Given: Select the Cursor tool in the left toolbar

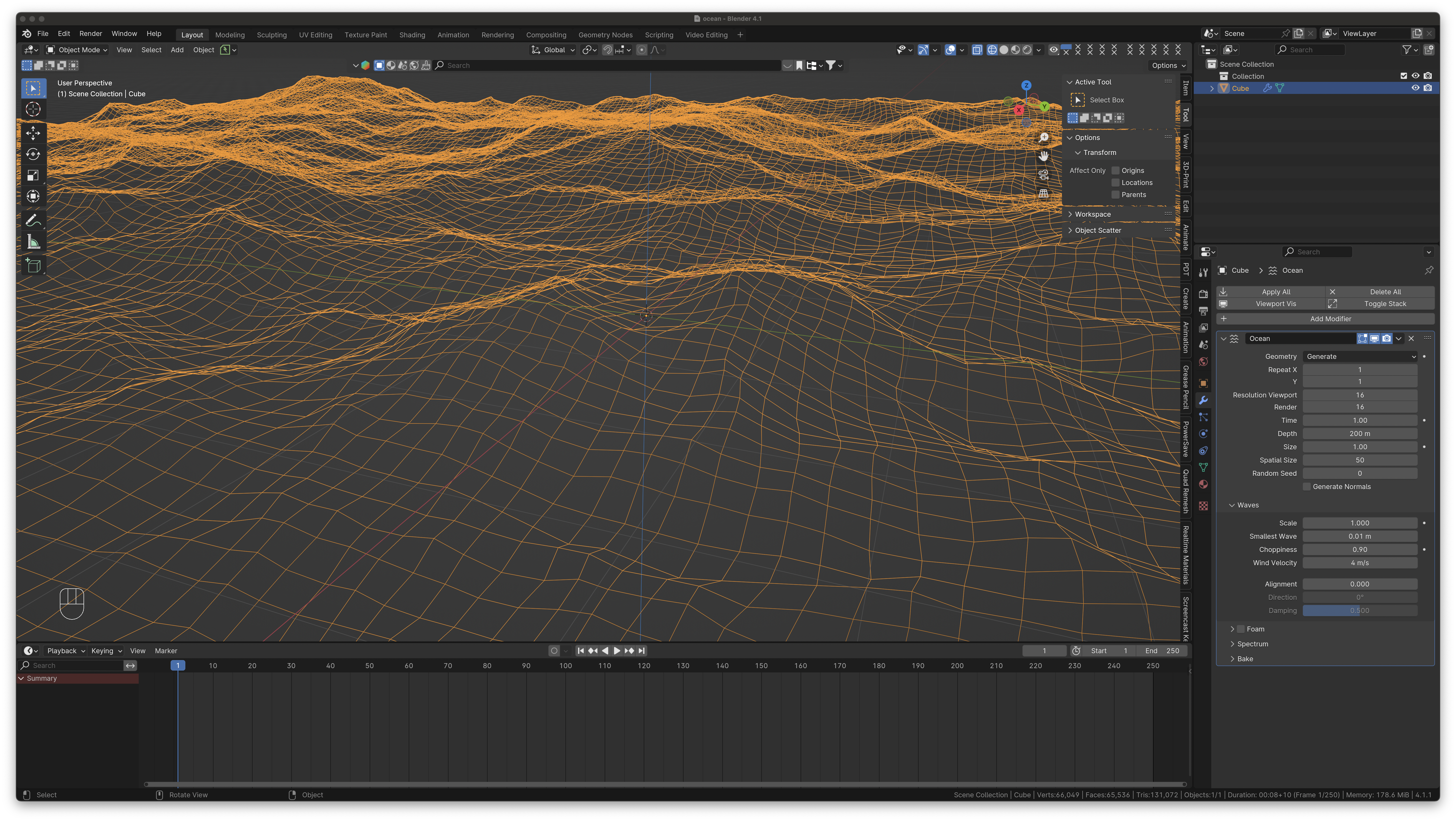Looking at the screenshot, I should [x=33, y=109].
